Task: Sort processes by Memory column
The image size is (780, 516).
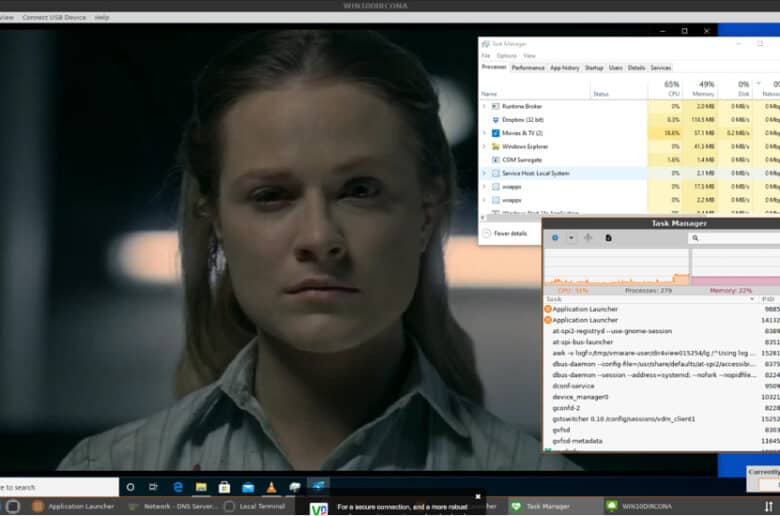Action: point(700,89)
